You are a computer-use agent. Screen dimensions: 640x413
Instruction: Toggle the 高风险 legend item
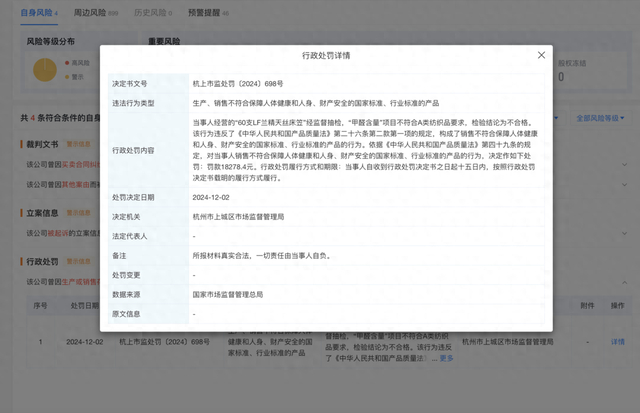click(78, 62)
